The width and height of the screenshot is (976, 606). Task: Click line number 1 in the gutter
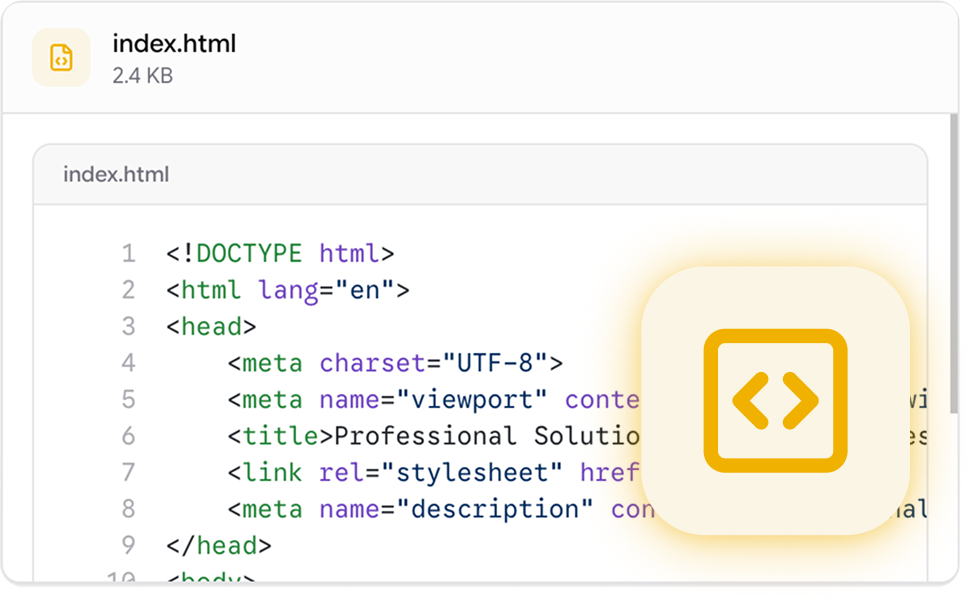[x=128, y=254]
